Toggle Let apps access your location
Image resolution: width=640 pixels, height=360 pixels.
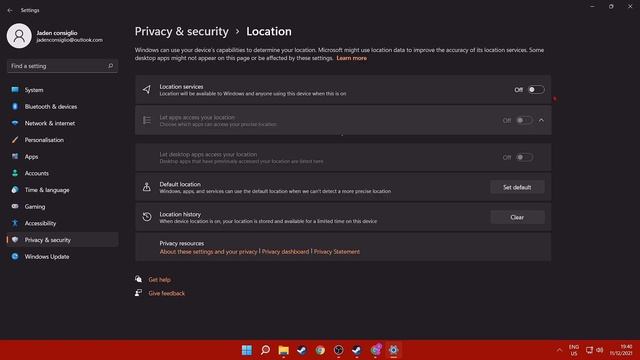coord(524,120)
